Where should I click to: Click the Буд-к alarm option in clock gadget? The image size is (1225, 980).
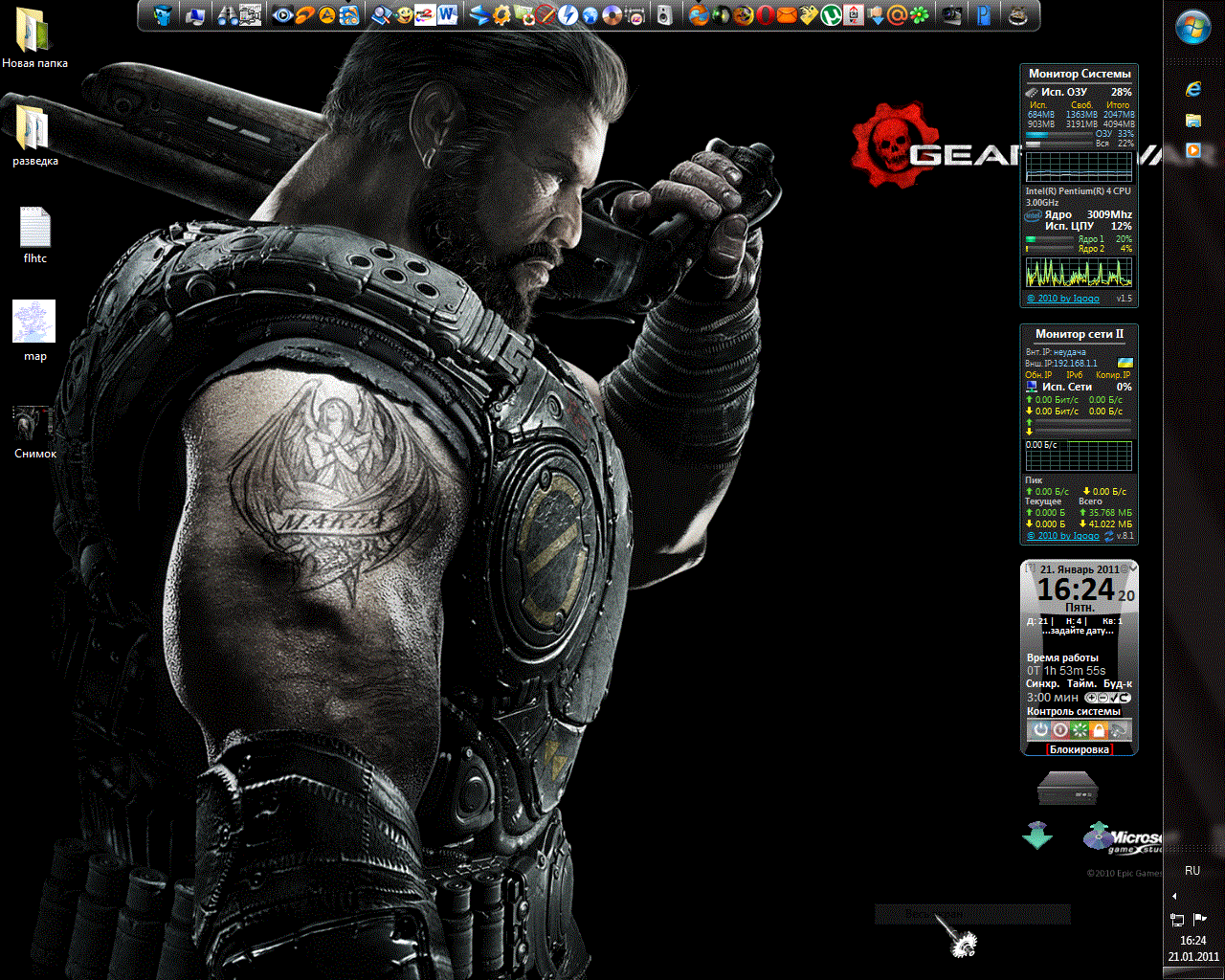click(1118, 684)
